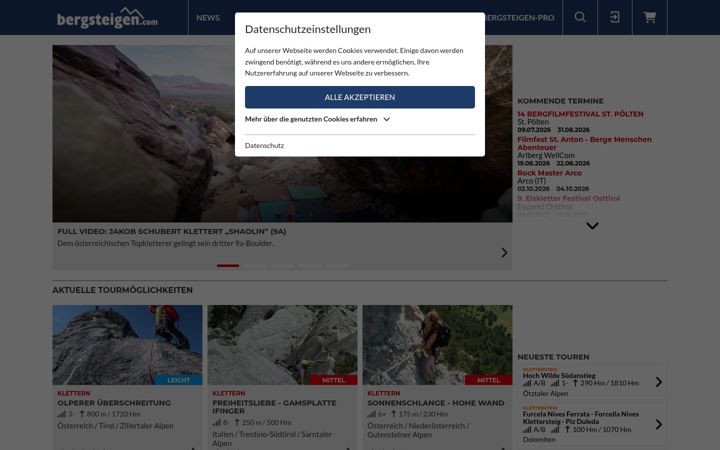This screenshot has height=450, width=720.
Task: Click the LEICHT difficulty badge
Action: click(x=179, y=380)
